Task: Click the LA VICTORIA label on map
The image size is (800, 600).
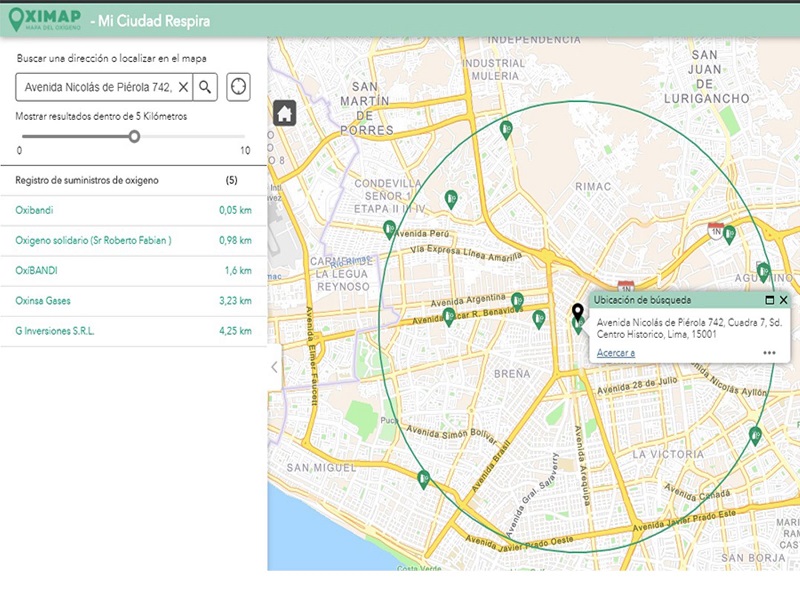Action: tap(668, 454)
